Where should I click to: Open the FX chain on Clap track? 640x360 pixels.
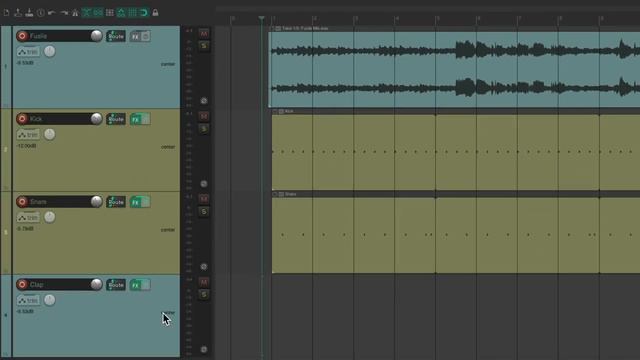[136, 285]
